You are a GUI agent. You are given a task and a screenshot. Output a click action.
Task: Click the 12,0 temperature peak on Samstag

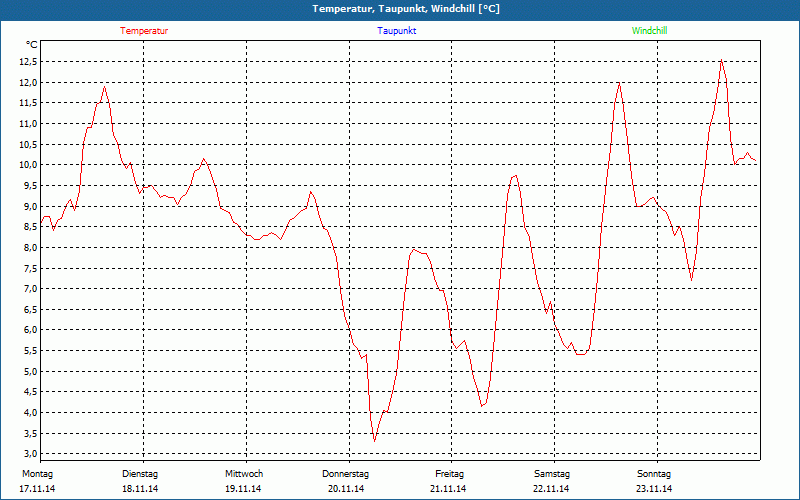[x=619, y=83]
